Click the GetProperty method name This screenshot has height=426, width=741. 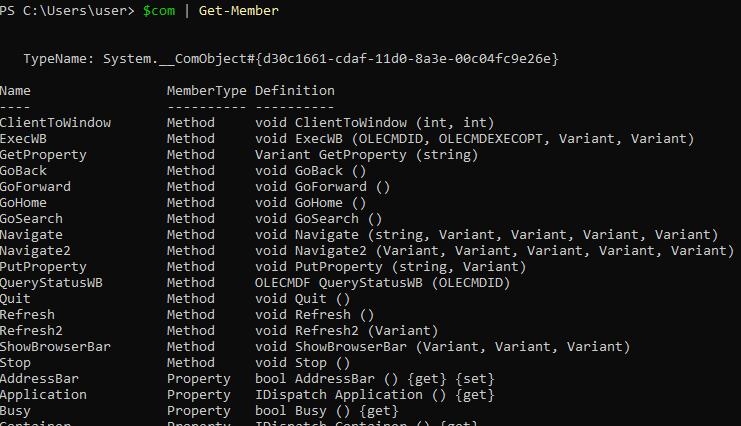(x=44, y=155)
